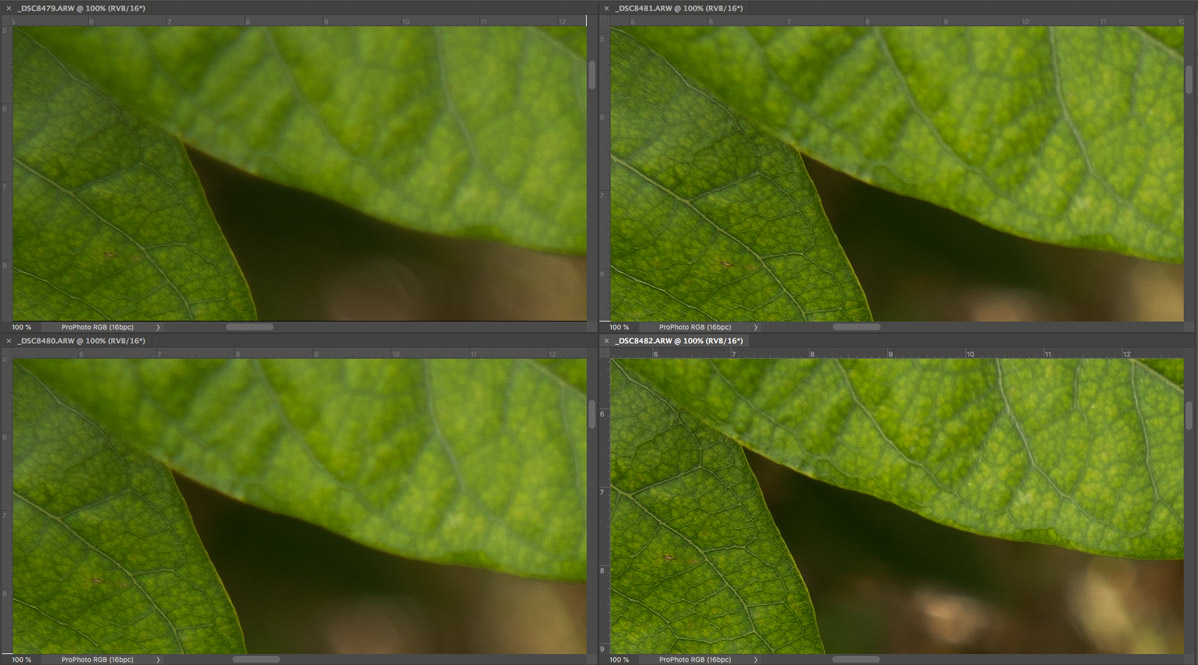Activate the _DSC8479.ARW document tab

81,8
